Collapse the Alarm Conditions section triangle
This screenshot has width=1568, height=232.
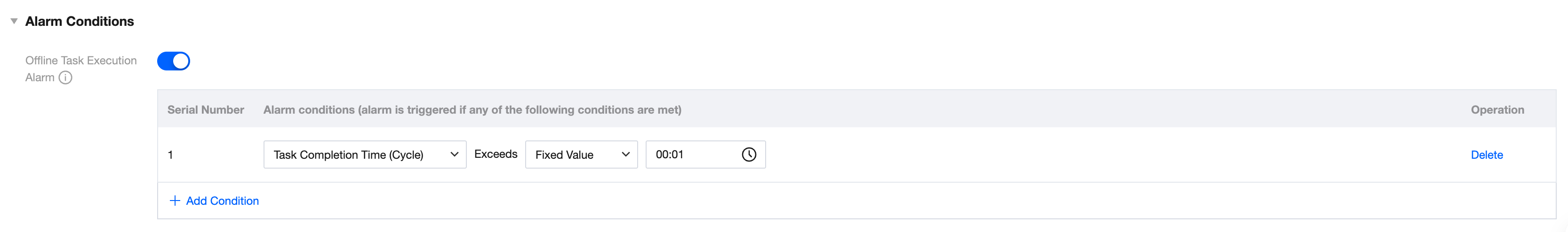(x=14, y=21)
